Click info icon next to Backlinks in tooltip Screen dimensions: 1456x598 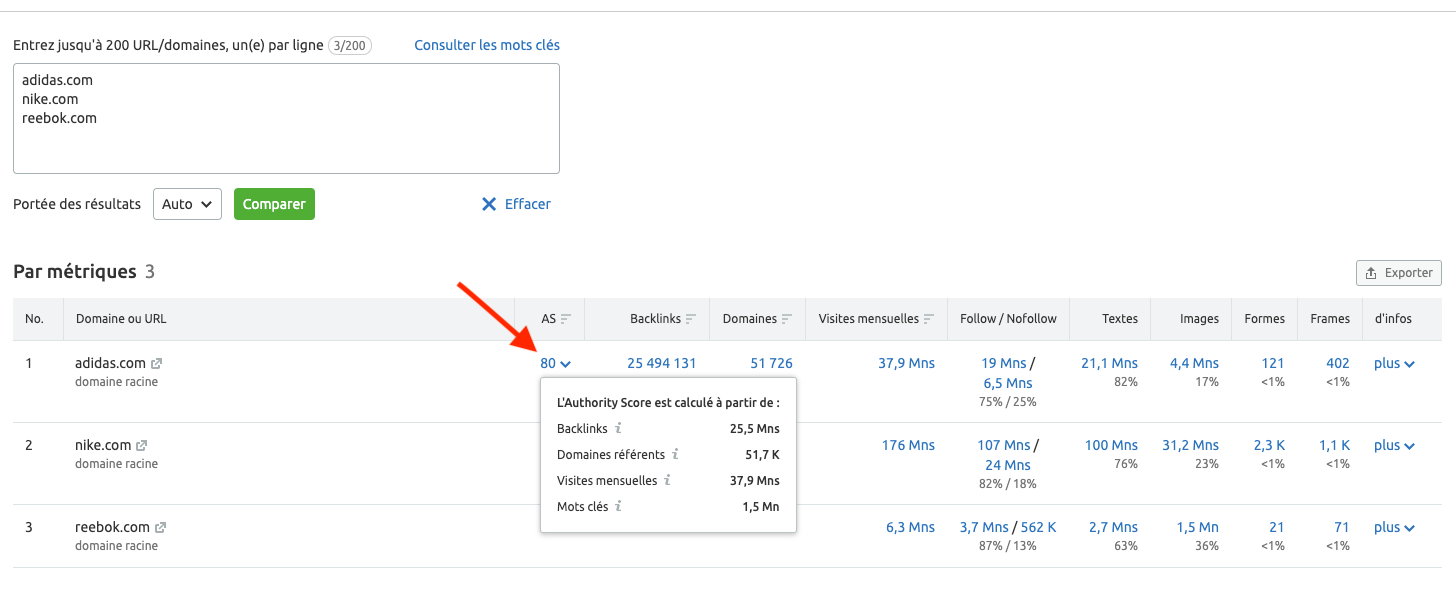pos(619,428)
